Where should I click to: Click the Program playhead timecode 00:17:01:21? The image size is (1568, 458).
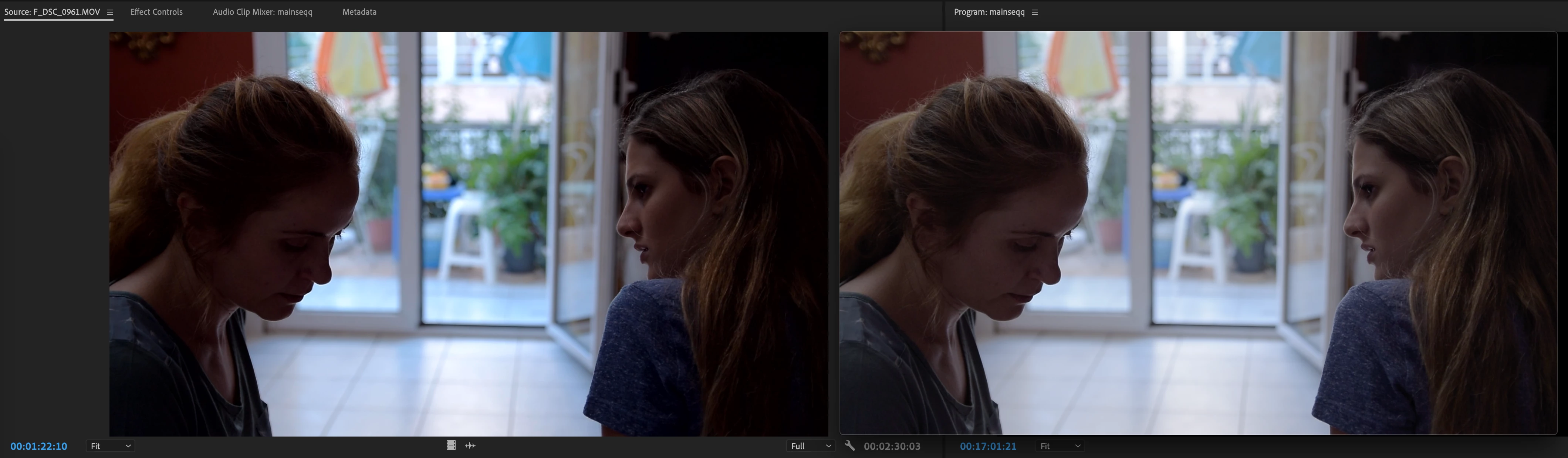988,447
